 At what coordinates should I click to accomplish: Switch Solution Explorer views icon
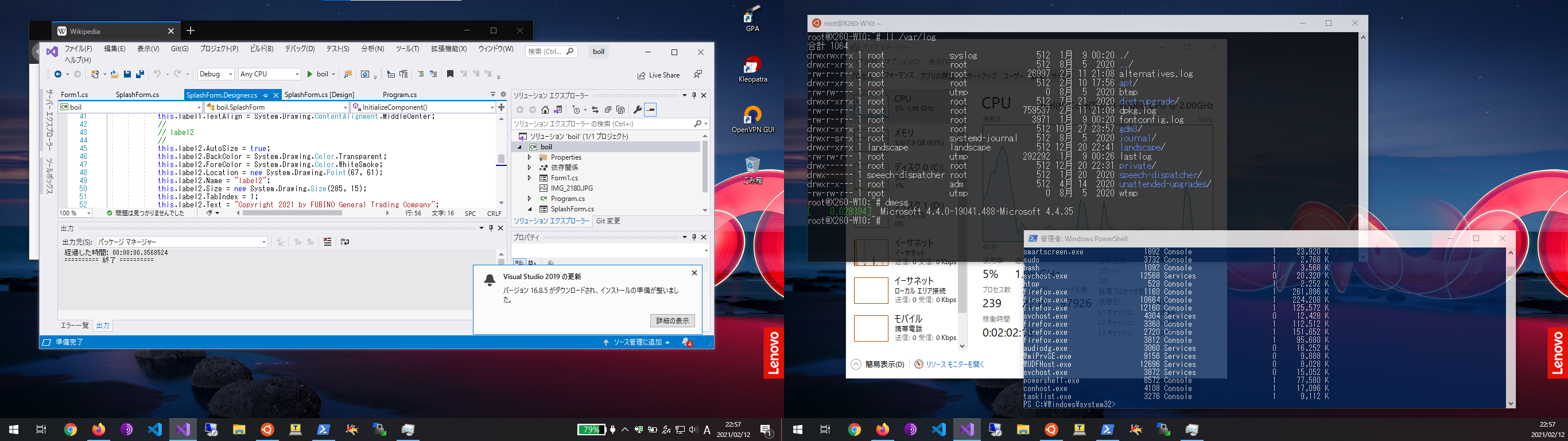click(558, 110)
